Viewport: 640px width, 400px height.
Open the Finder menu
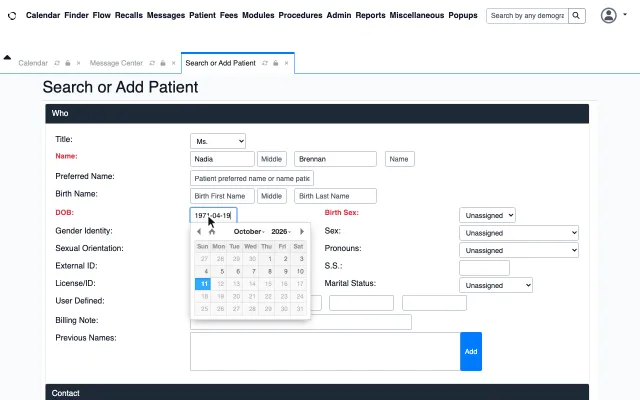point(76,15)
